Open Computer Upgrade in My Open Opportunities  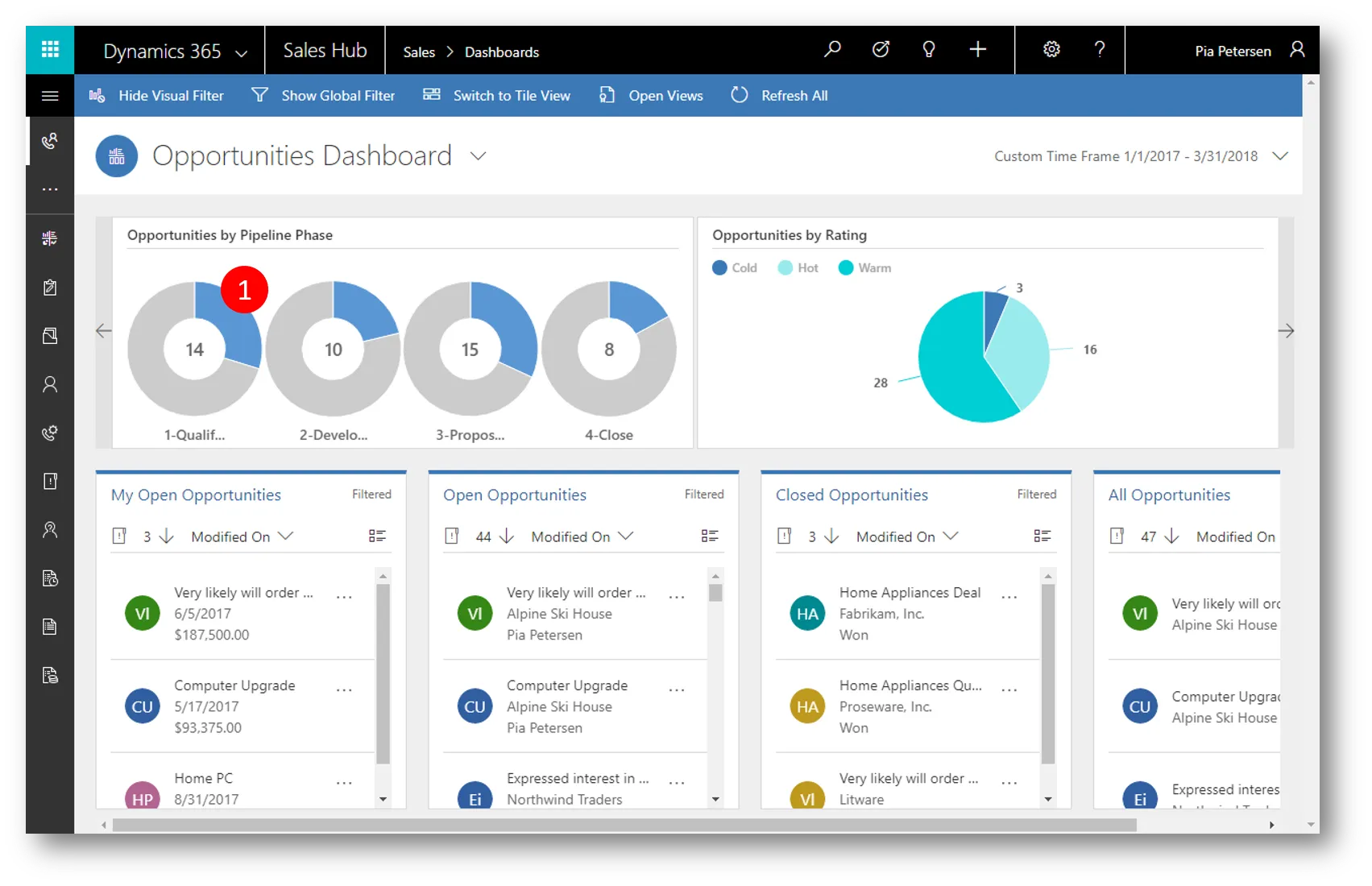tap(242, 706)
